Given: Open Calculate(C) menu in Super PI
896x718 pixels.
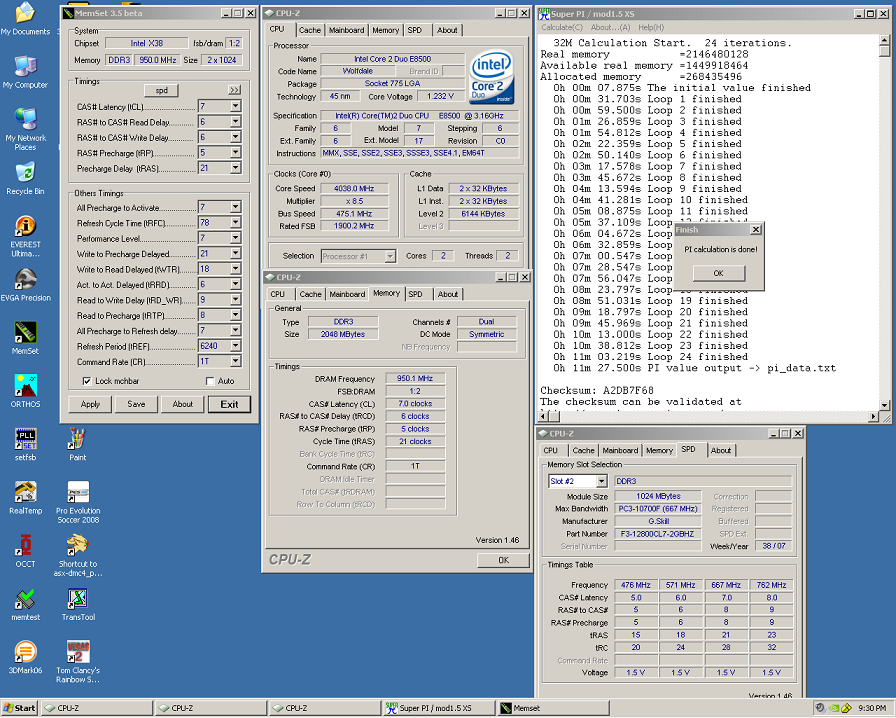Looking at the screenshot, I should [562, 27].
